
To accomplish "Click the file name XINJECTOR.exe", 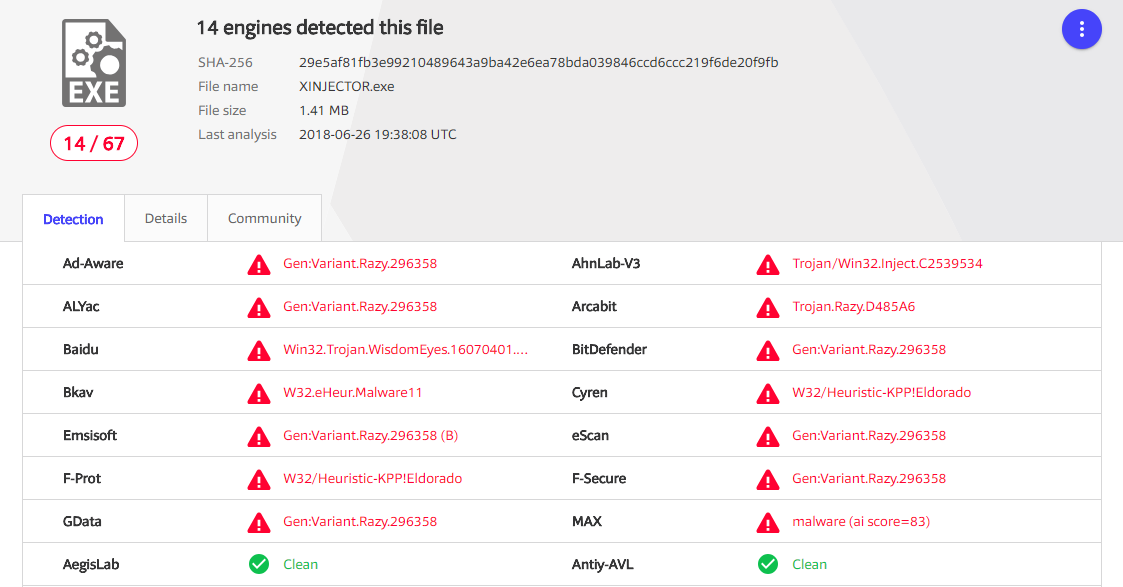I will [347, 87].
